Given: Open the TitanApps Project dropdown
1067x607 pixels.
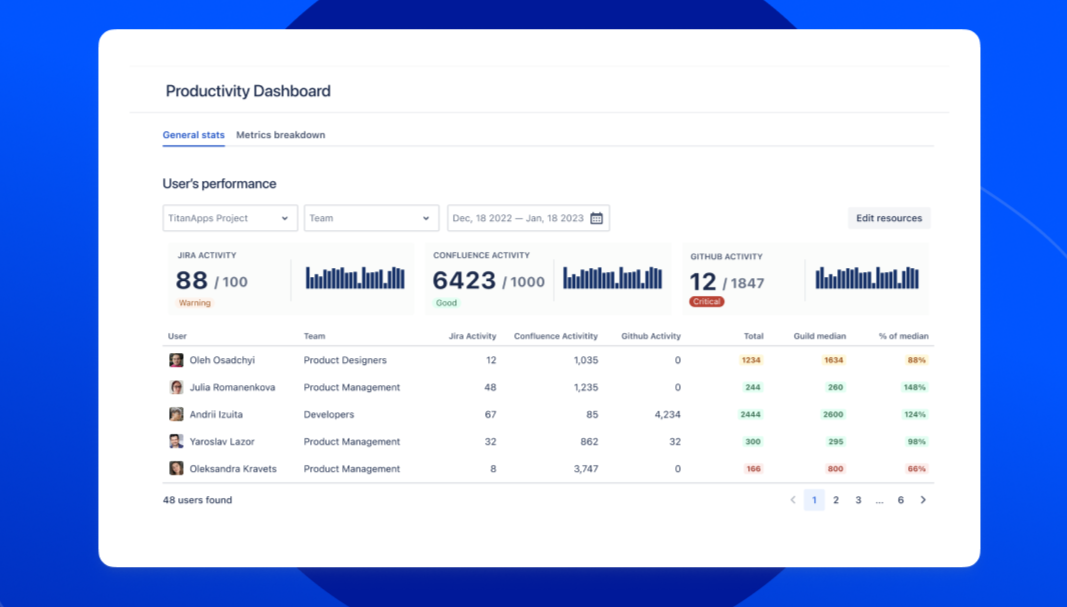Looking at the screenshot, I should click(230, 218).
